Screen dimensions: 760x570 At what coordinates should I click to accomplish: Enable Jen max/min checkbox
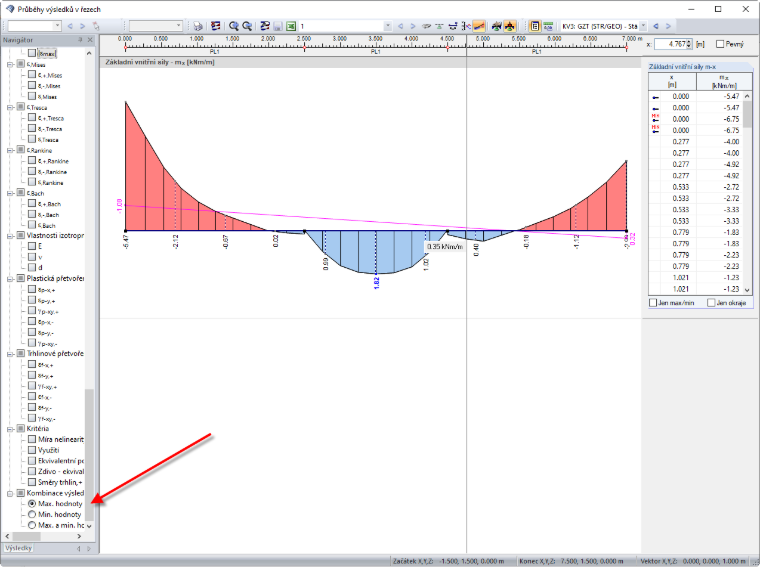pyautogui.click(x=653, y=302)
